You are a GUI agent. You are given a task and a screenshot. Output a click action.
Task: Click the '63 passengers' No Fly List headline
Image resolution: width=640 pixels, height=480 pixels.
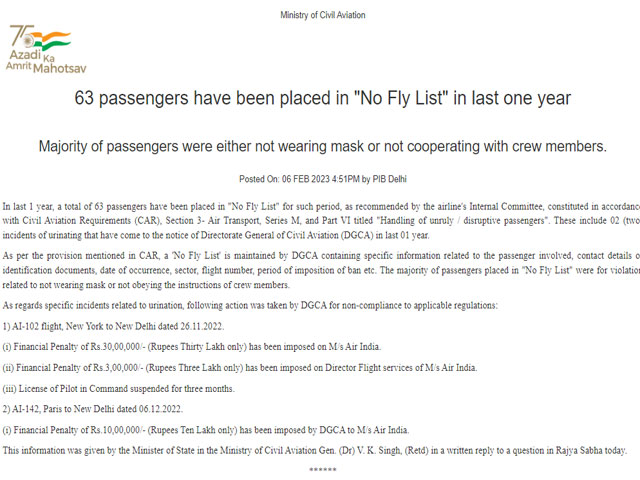pyautogui.click(x=322, y=98)
